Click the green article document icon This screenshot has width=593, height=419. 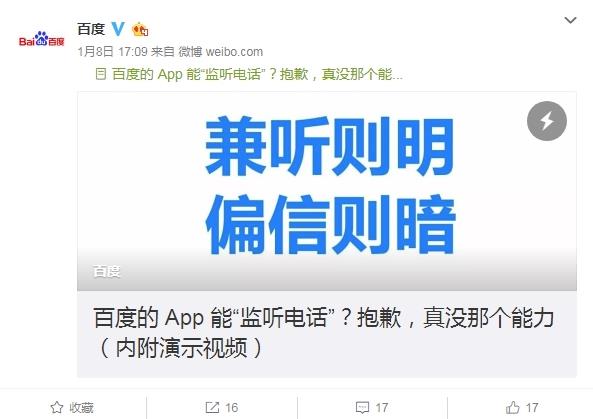[100, 73]
